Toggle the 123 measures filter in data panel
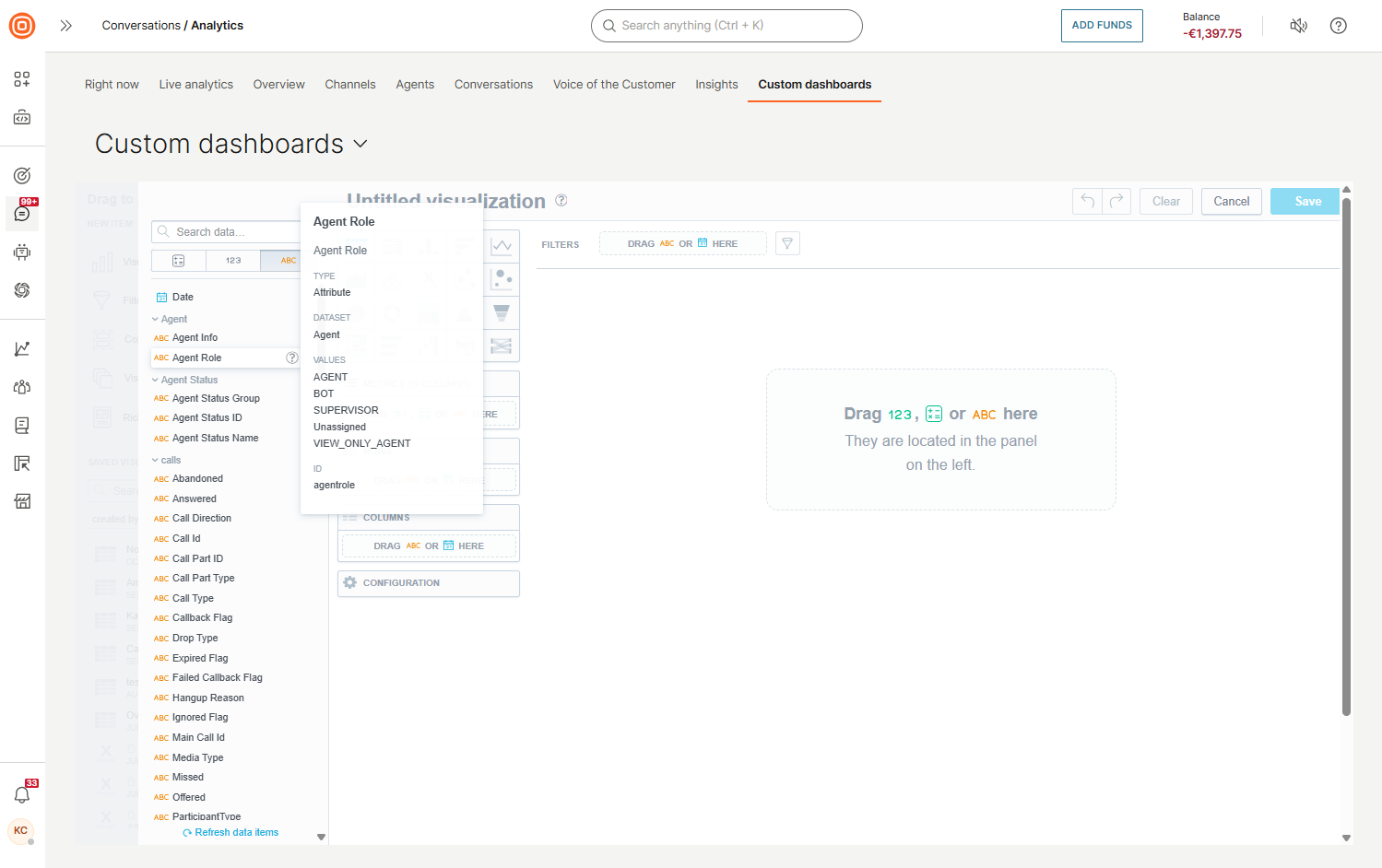The image size is (1382, 868). tap(232, 261)
